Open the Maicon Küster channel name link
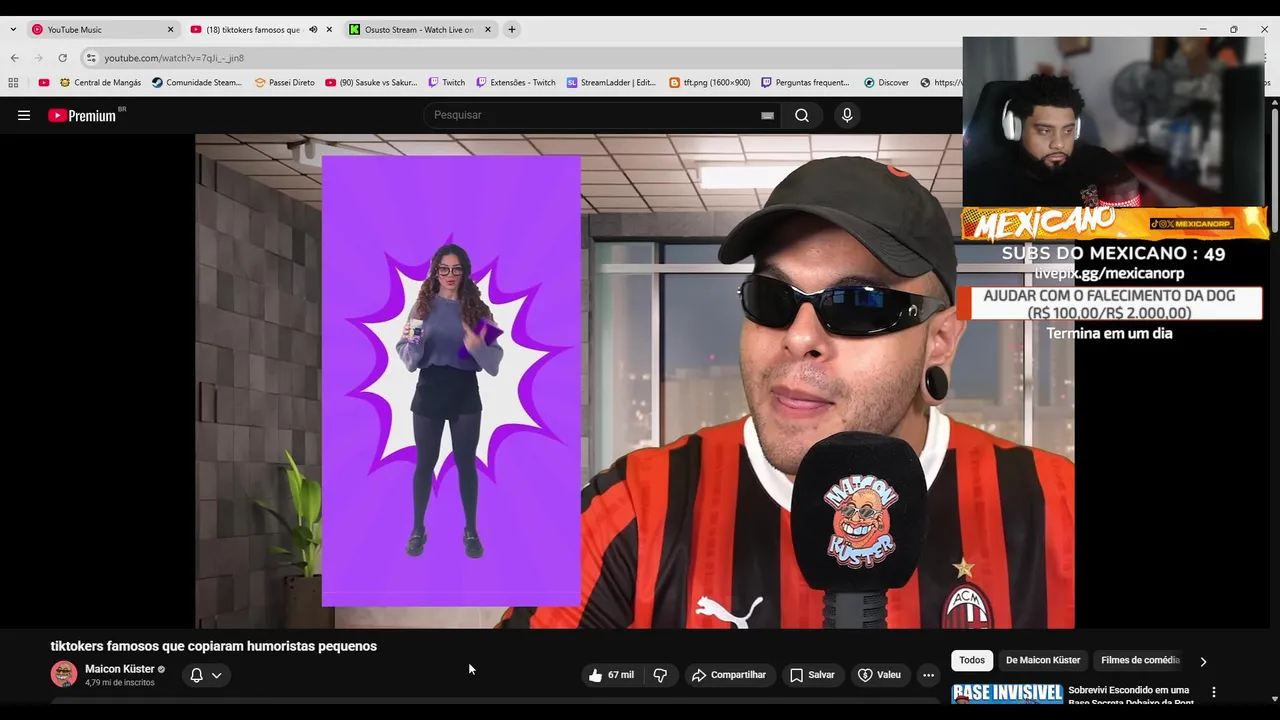This screenshot has width=1280, height=720. point(120,669)
